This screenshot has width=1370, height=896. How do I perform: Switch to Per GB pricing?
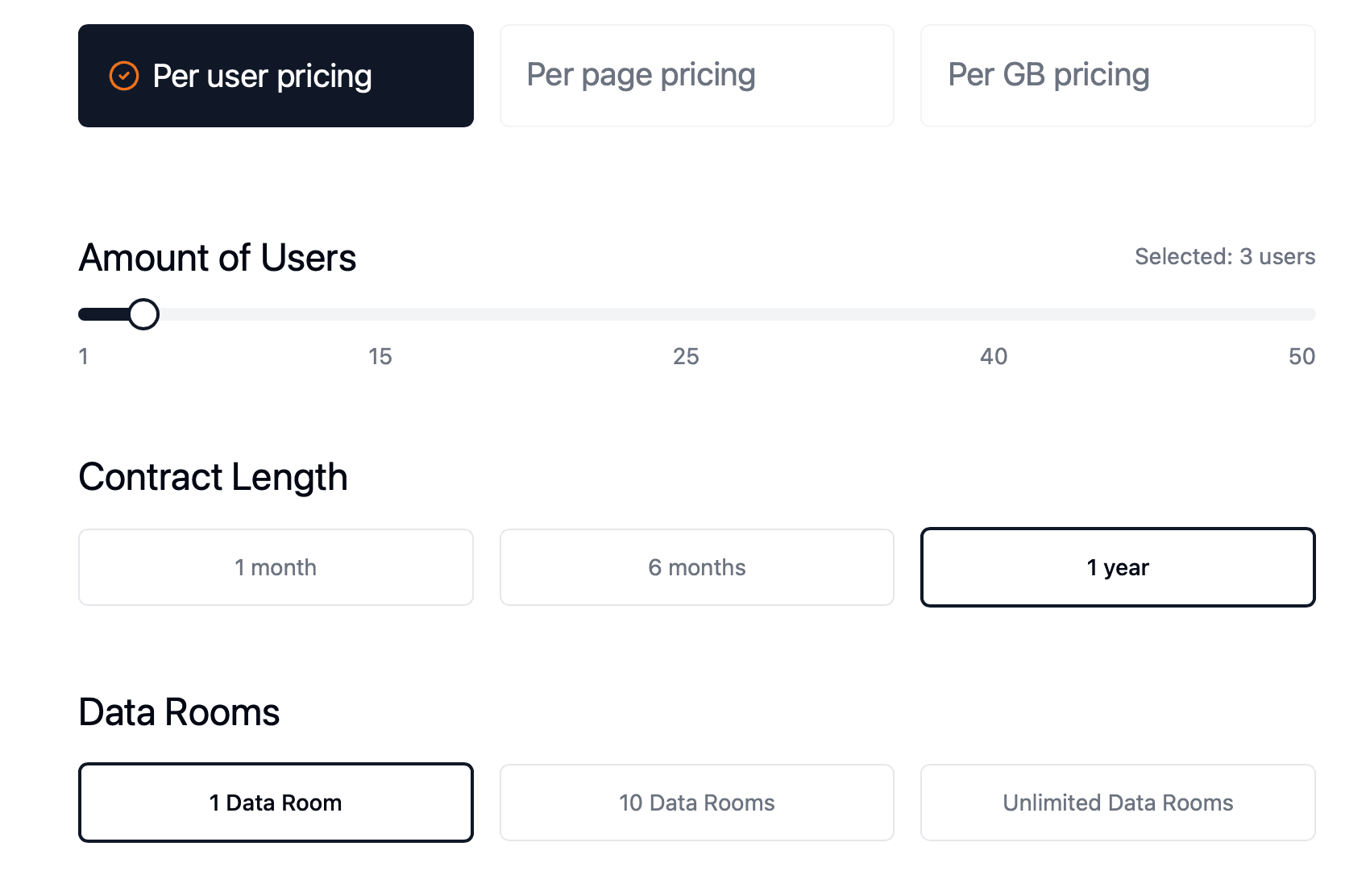(1118, 75)
